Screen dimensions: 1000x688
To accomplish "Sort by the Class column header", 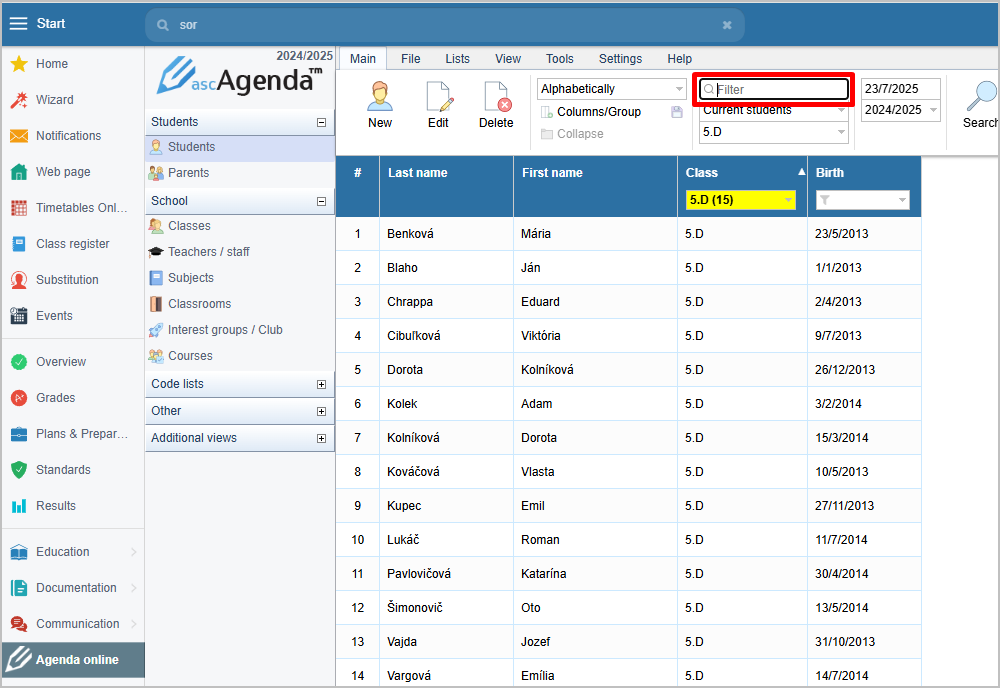I will point(702,173).
